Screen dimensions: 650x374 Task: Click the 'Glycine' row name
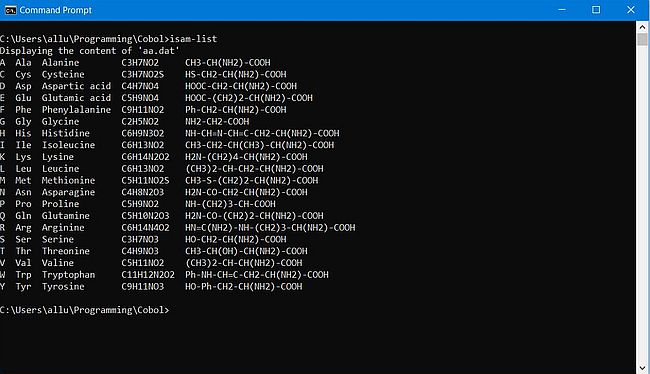[60, 121]
